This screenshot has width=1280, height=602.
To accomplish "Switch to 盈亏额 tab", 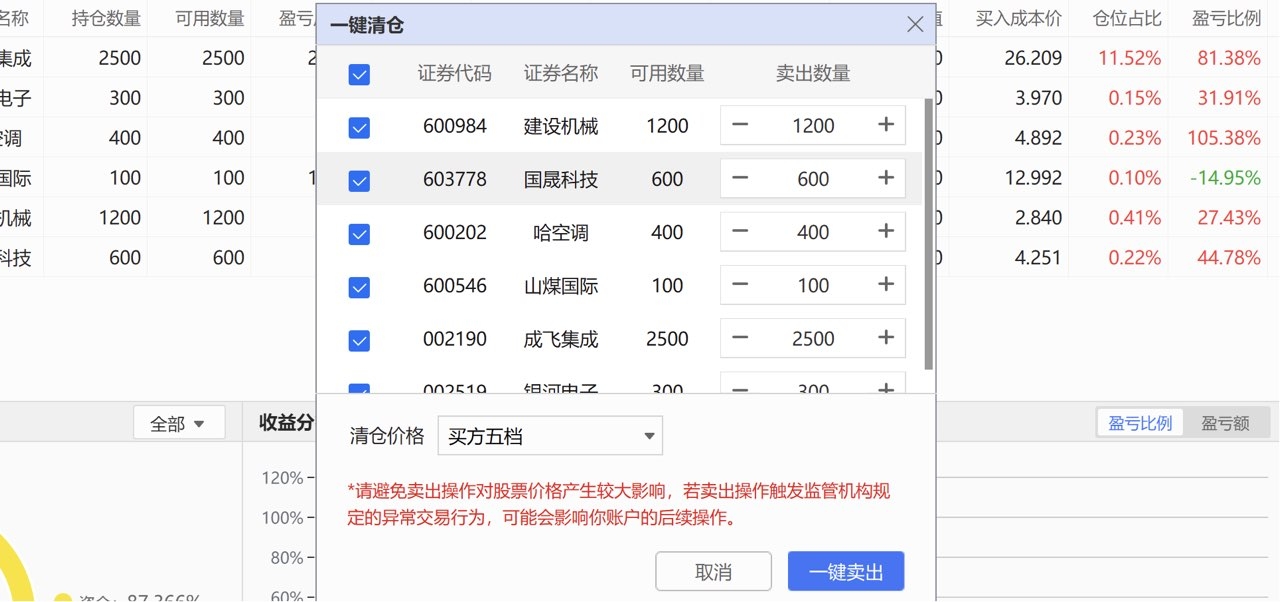I will [x=1225, y=423].
